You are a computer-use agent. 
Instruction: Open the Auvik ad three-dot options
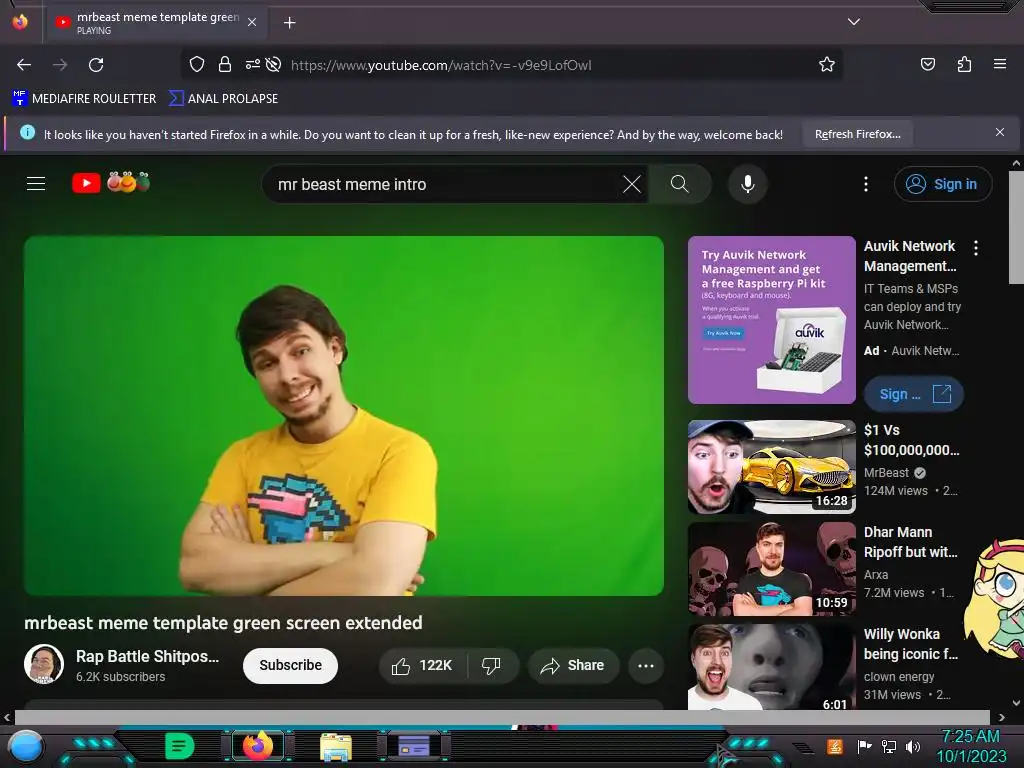pos(976,248)
